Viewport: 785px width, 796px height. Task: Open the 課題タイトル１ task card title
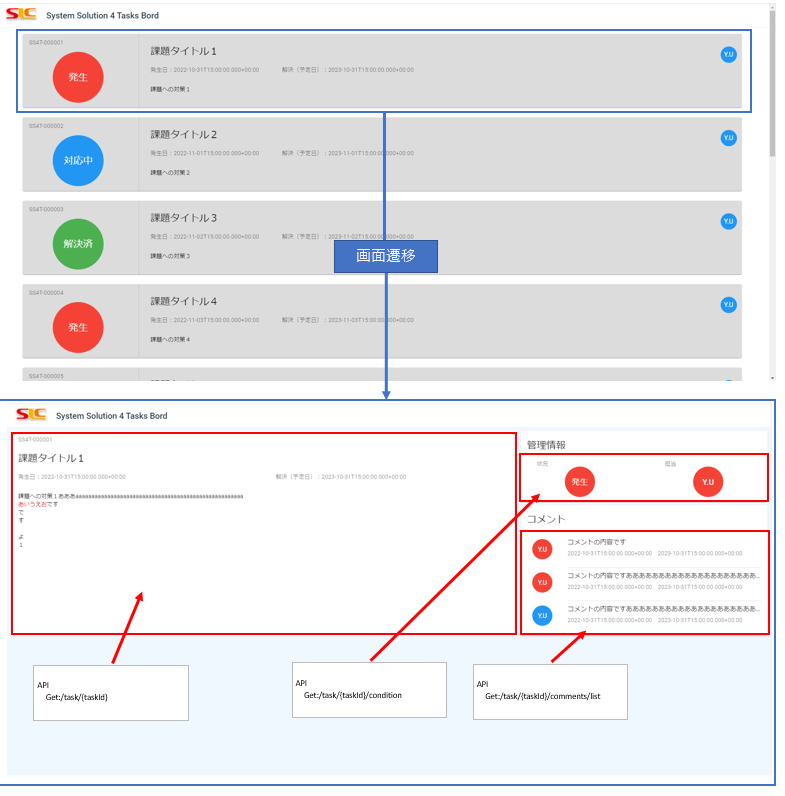click(x=184, y=51)
